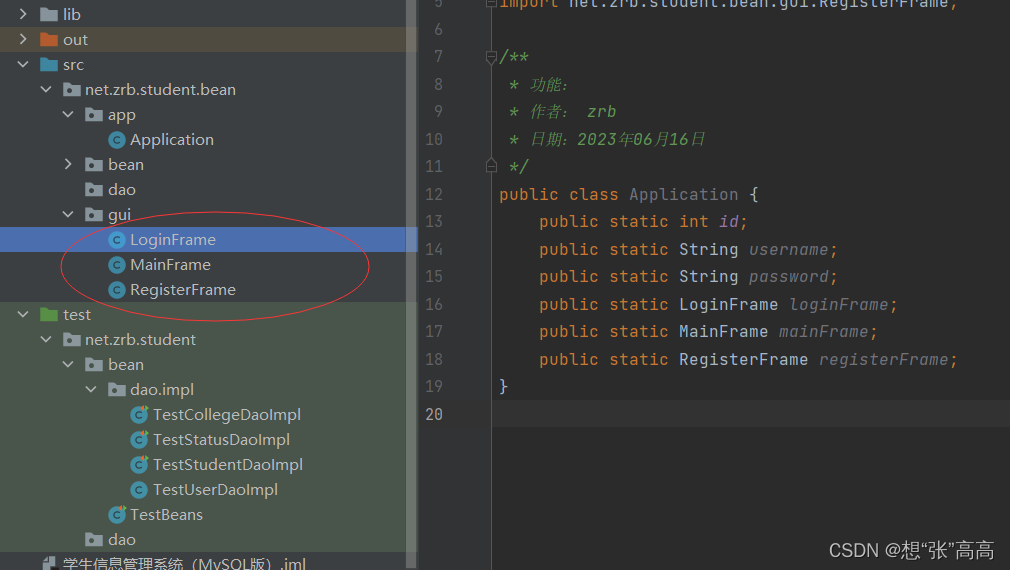
Task: Click the loginFrame variable in code
Action: pos(839,305)
